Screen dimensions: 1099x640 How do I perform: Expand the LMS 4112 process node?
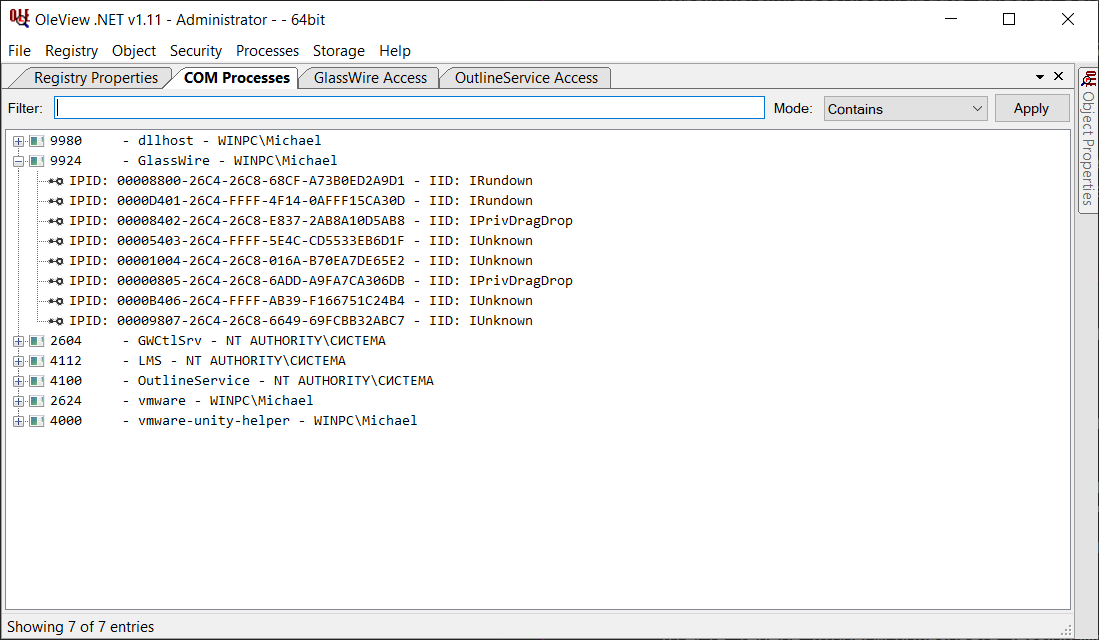18,361
